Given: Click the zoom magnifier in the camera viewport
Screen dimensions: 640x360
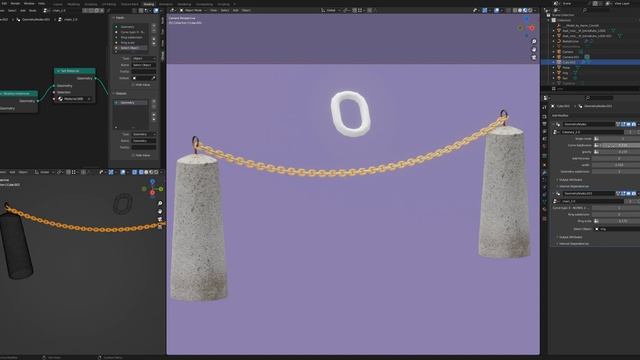Looking at the screenshot, I should point(533,42).
